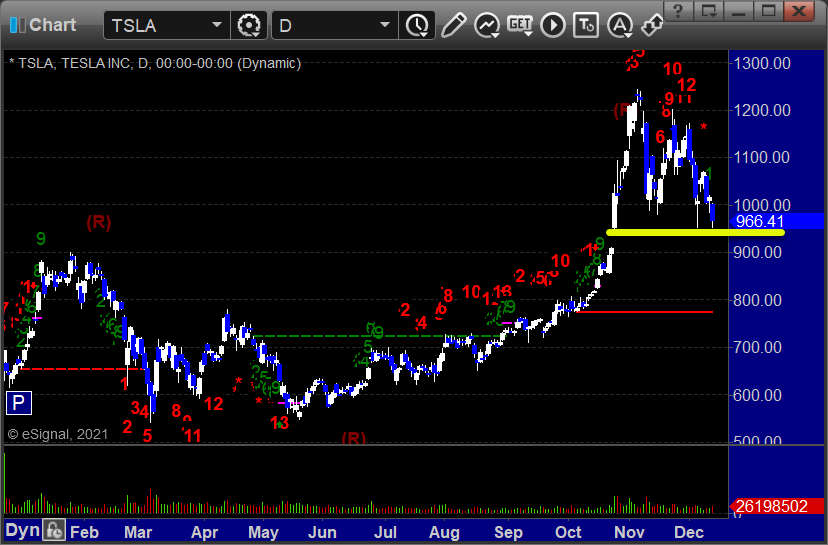This screenshot has width=828, height=545.
Task: Click the 26198502 volume value label
Action: pos(775,506)
